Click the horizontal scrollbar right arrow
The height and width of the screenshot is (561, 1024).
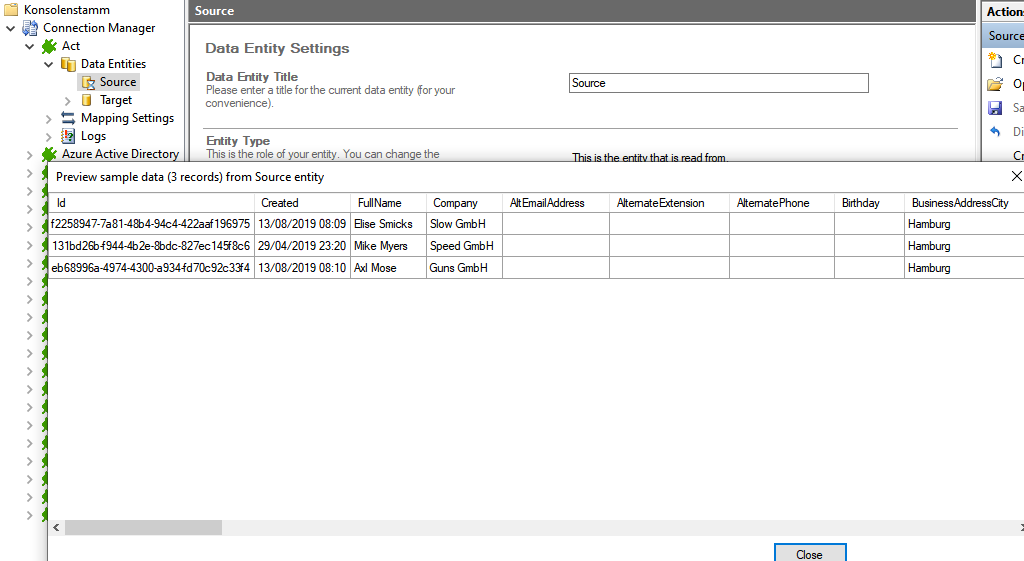point(1018,527)
